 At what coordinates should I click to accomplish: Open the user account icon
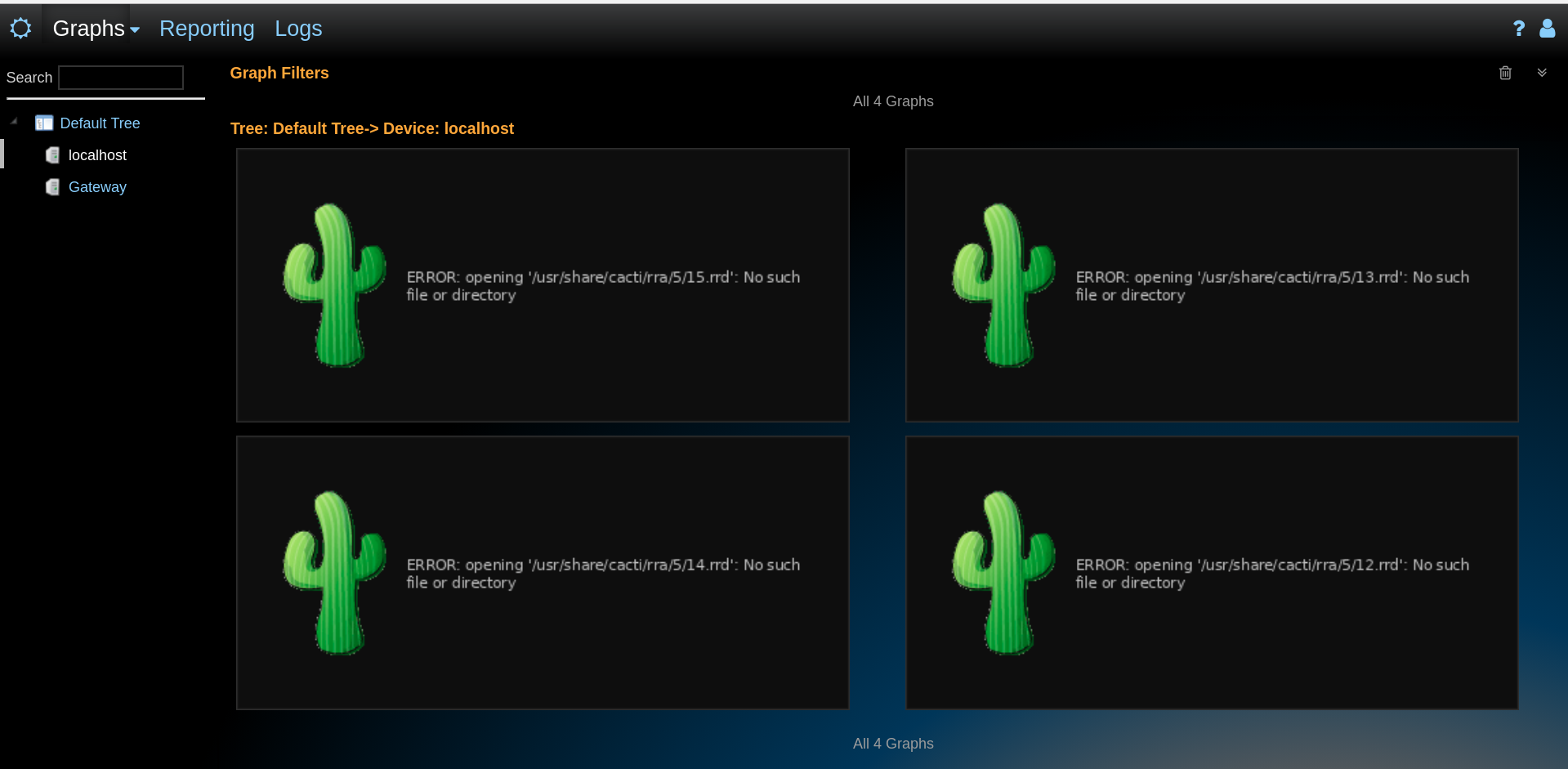click(x=1548, y=29)
